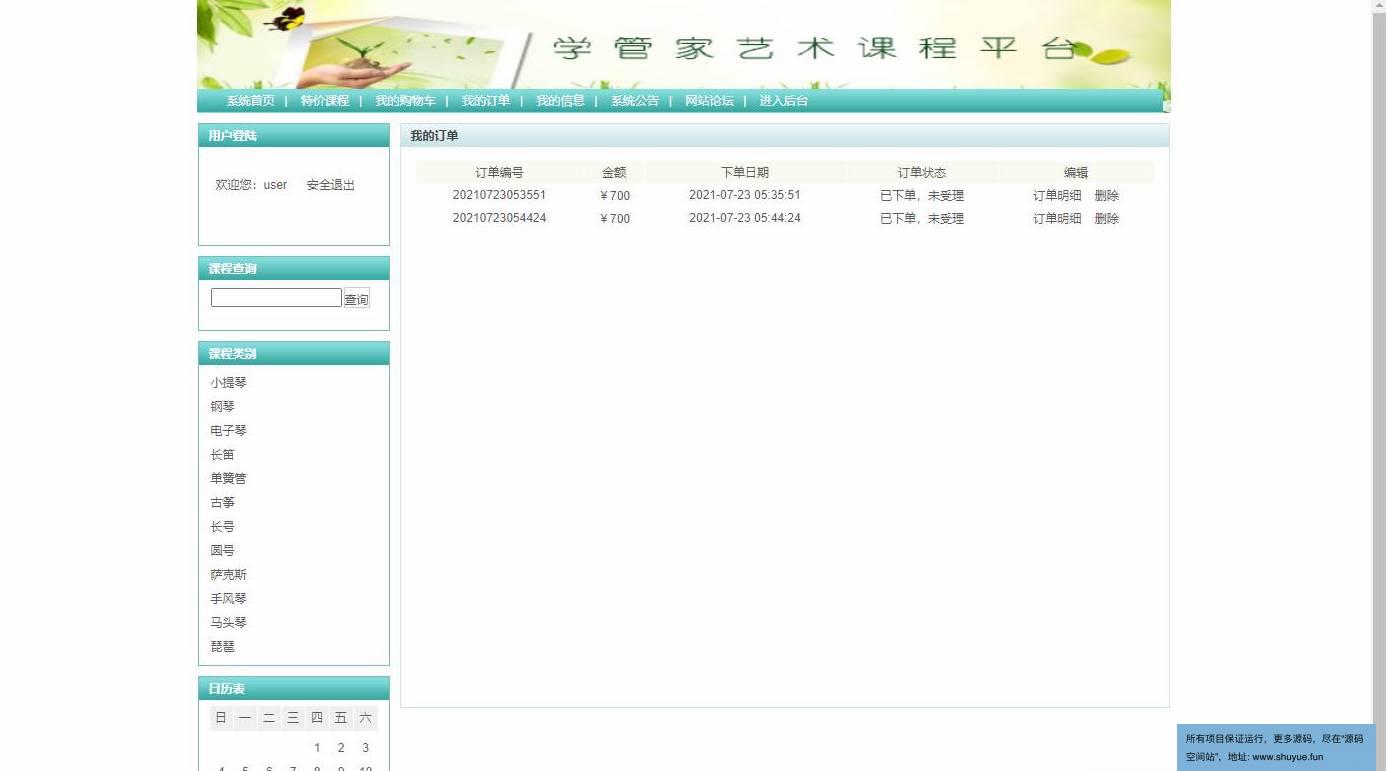Click order number 20210723053551

coord(499,195)
